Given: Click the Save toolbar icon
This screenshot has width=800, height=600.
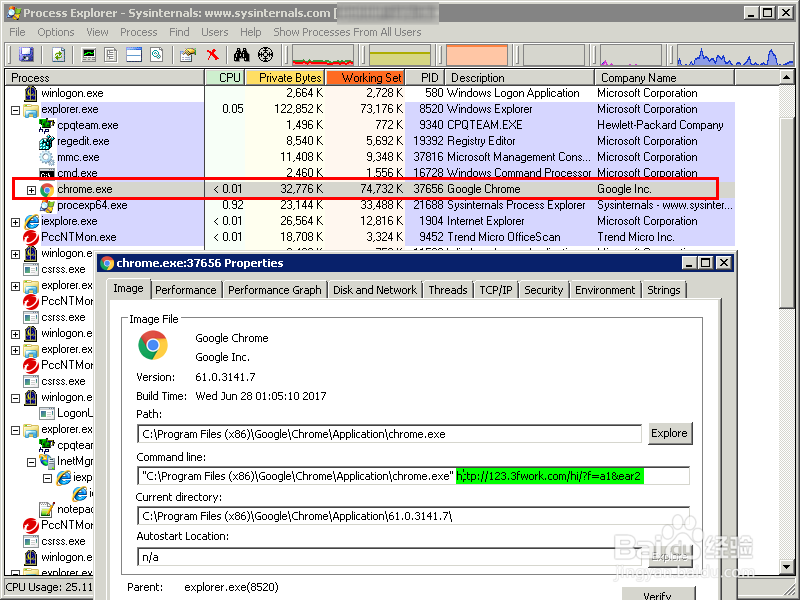Looking at the screenshot, I should point(26,54).
